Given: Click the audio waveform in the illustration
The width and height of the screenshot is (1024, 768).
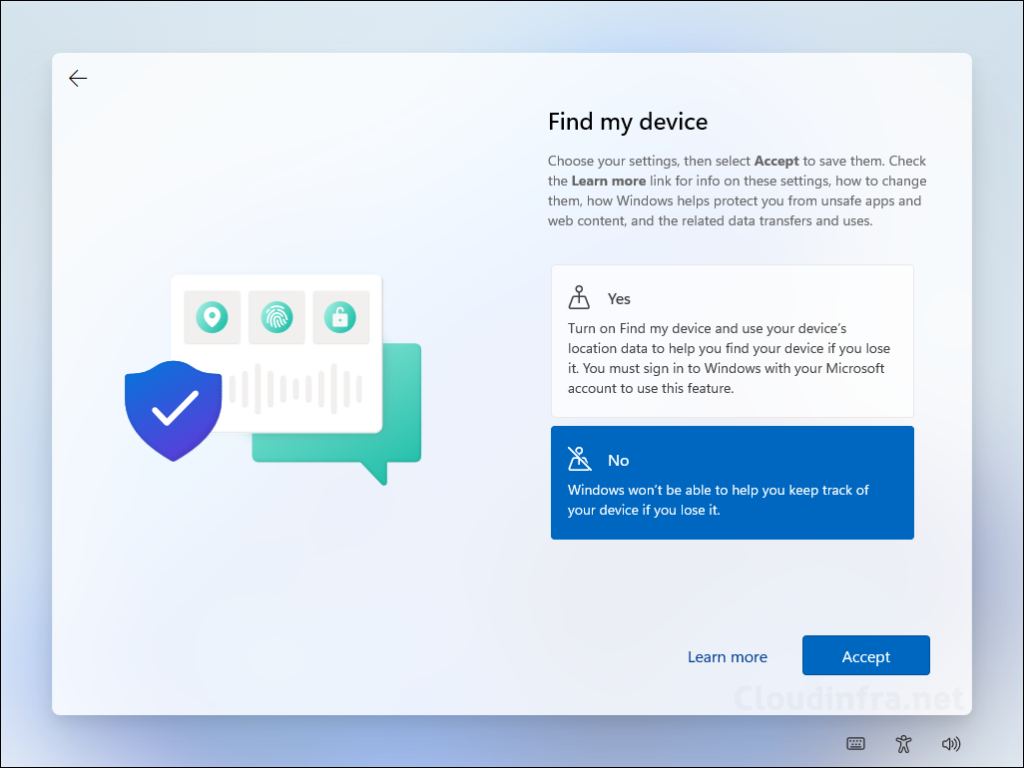Looking at the screenshot, I should [295, 388].
